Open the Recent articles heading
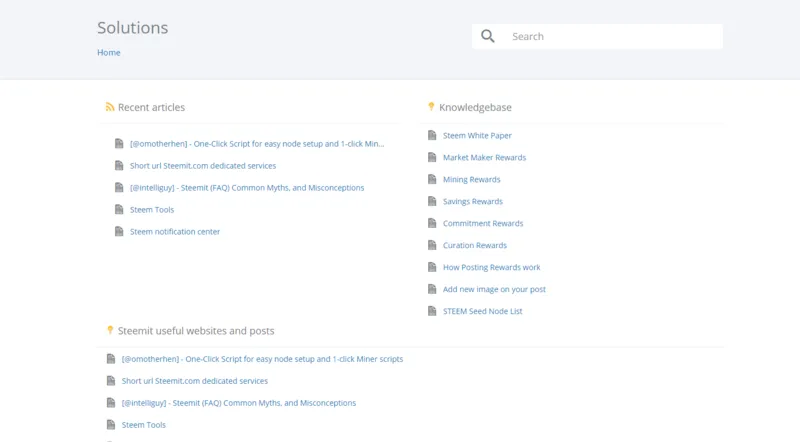This screenshot has height=442, width=800. [x=152, y=107]
